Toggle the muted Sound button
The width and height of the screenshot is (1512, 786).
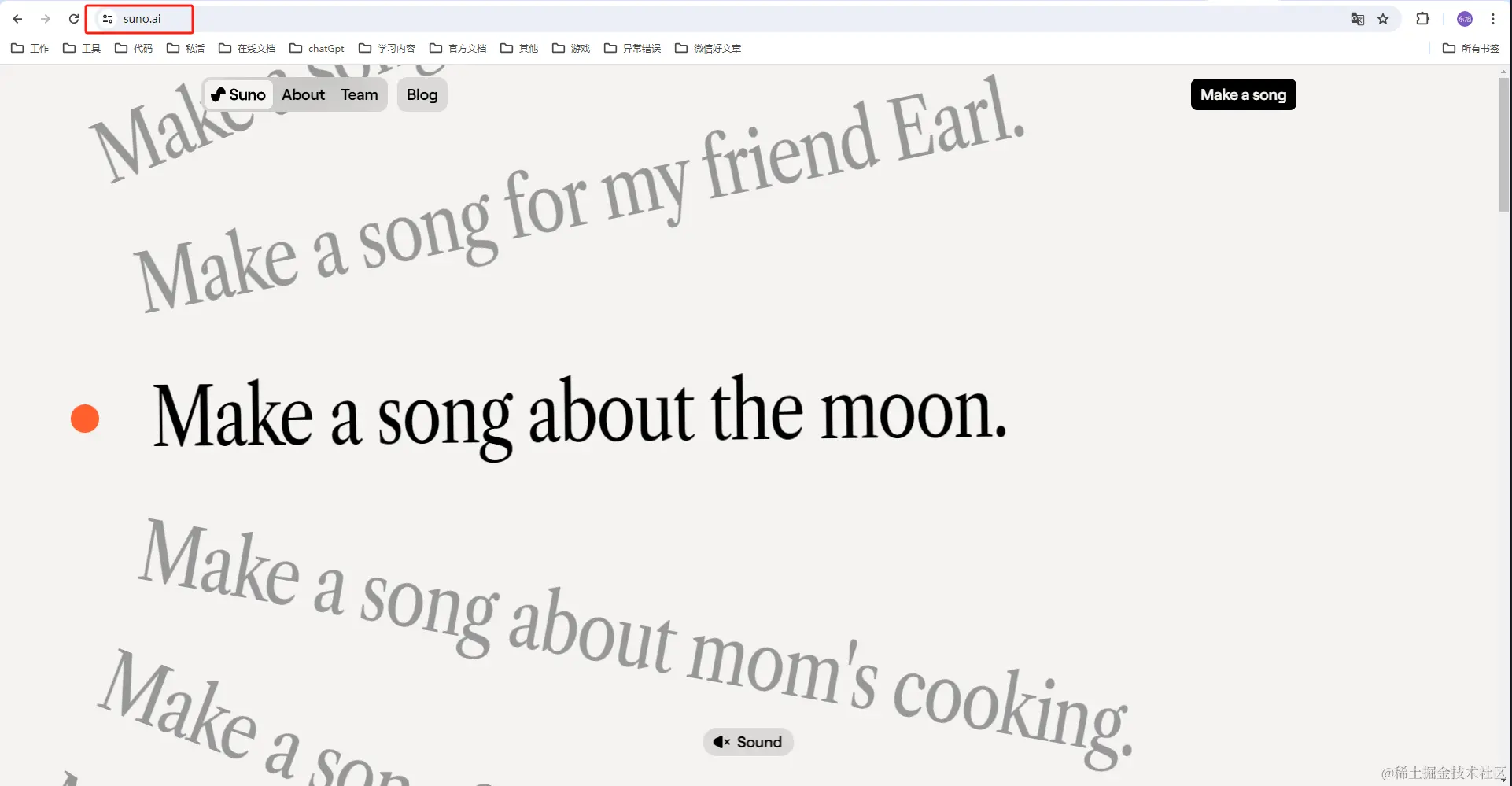[x=748, y=742]
